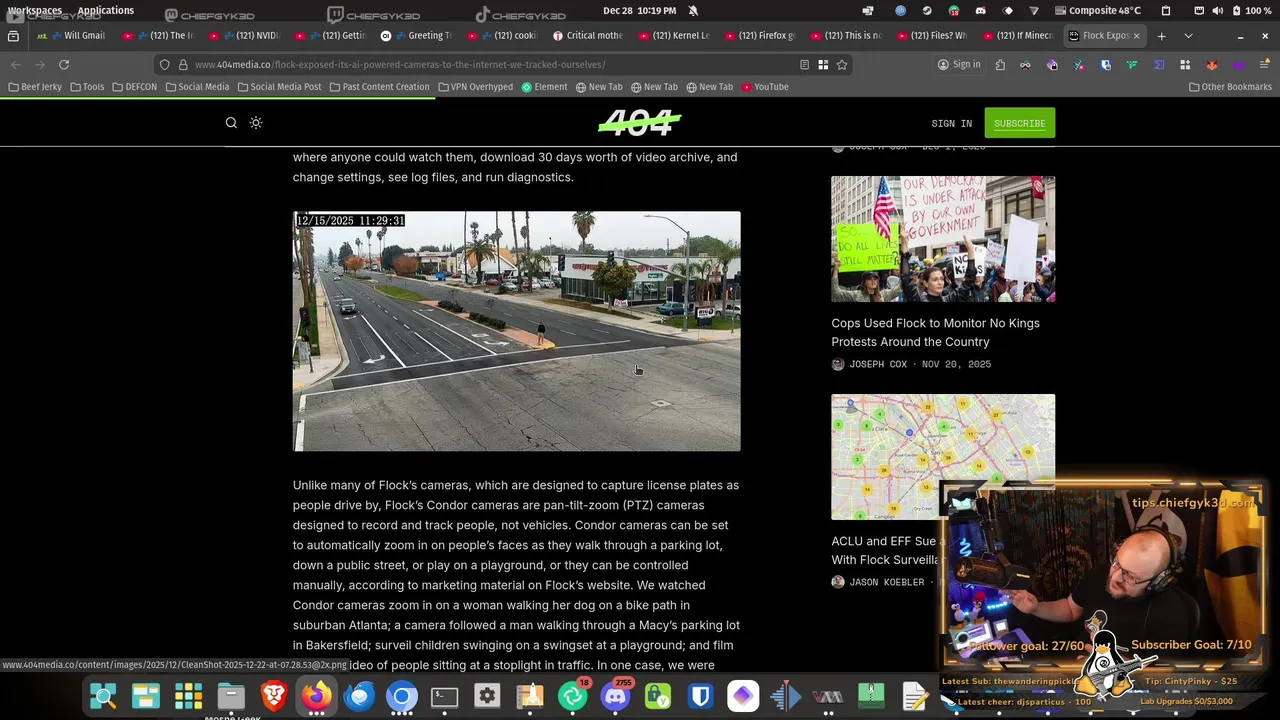Open the site search magnifier icon
Viewport: 1280px width, 720px height.
231,123
